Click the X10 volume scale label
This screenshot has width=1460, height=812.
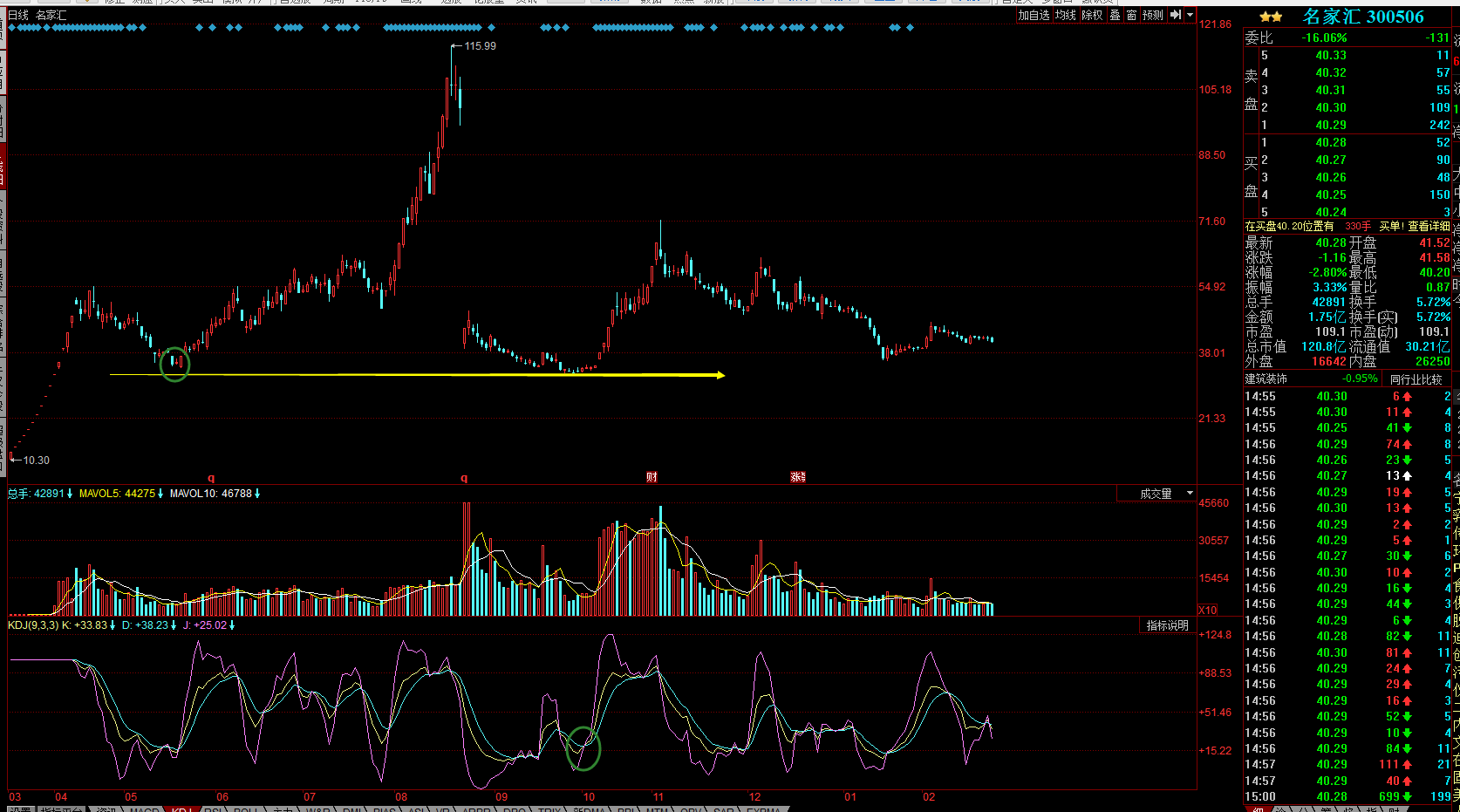1208,610
